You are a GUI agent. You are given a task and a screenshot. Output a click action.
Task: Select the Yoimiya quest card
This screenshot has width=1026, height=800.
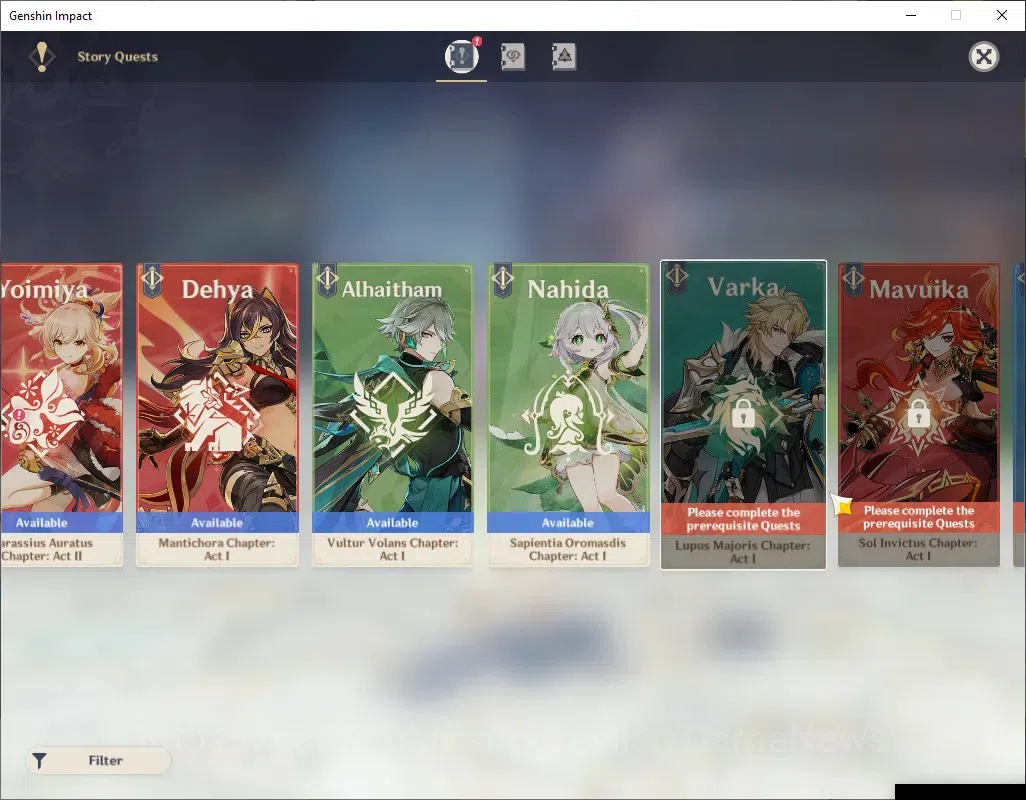tap(61, 415)
